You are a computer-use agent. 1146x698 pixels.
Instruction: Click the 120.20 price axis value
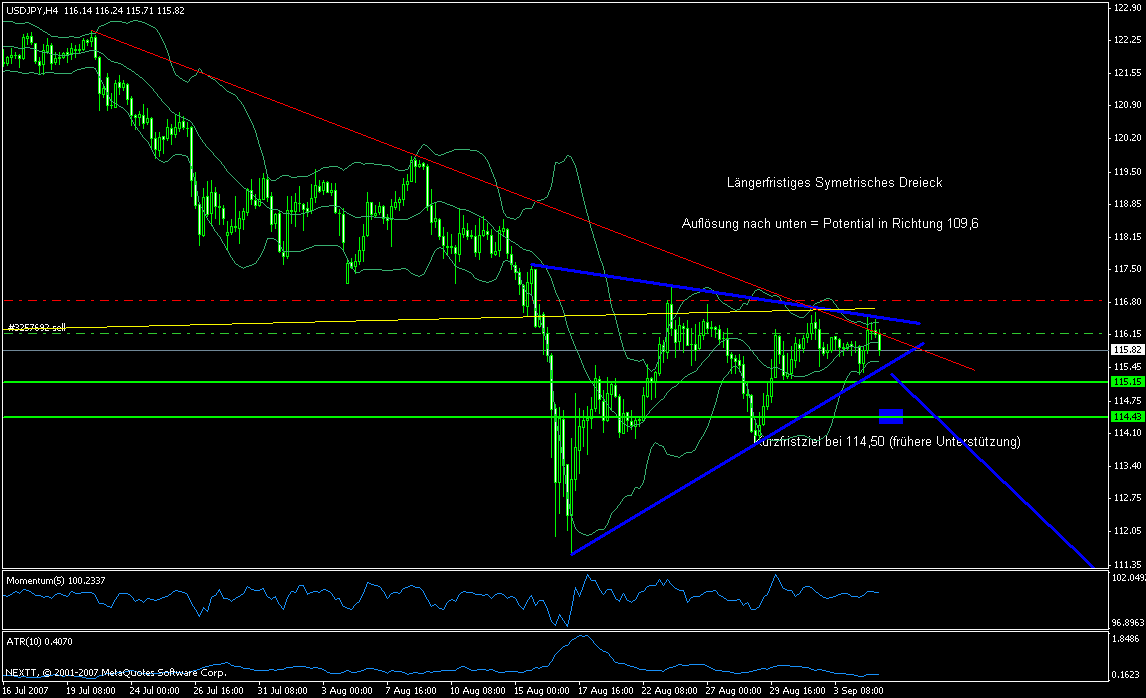1128,138
